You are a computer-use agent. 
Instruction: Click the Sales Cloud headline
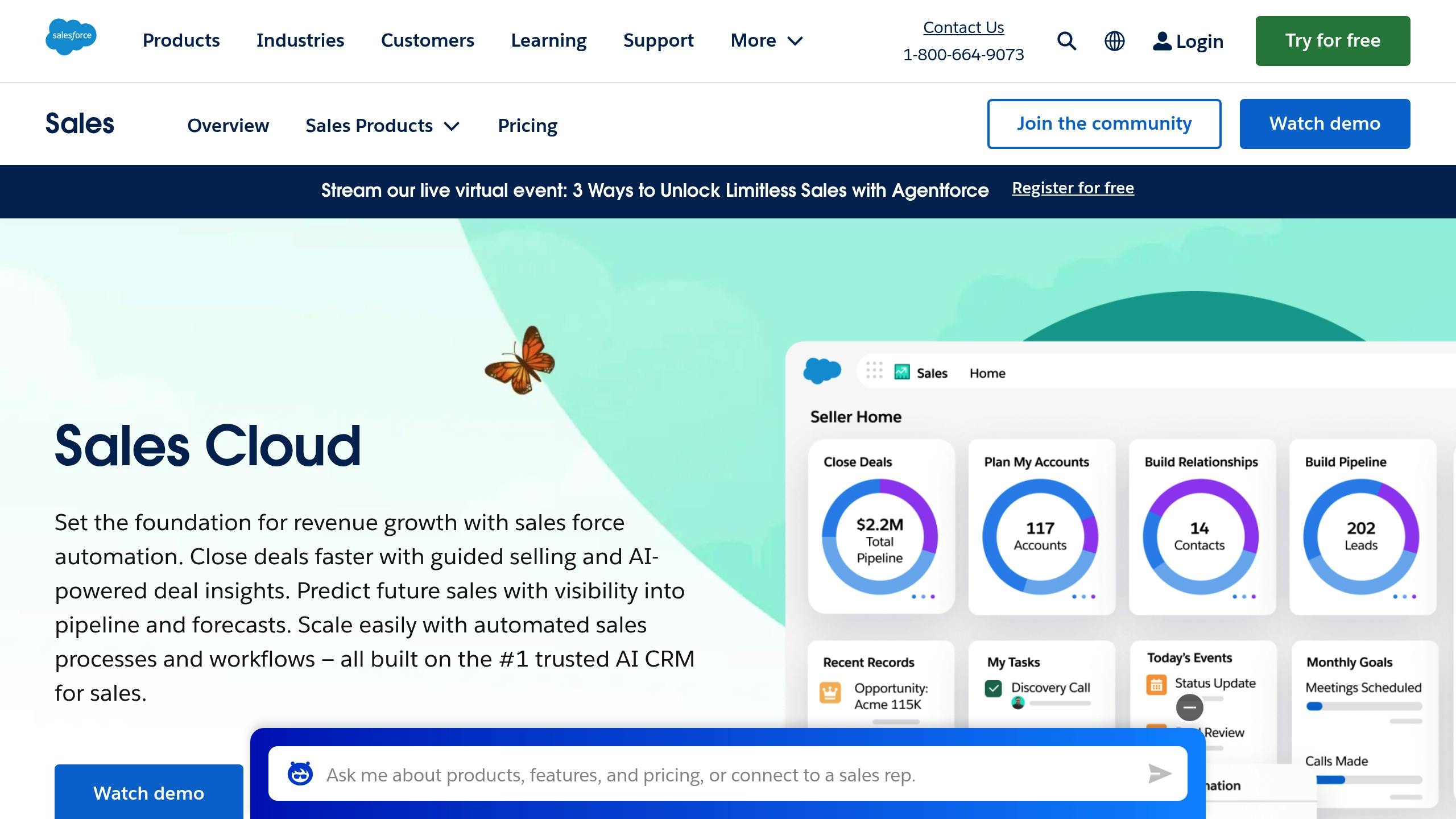[x=208, y=446]
